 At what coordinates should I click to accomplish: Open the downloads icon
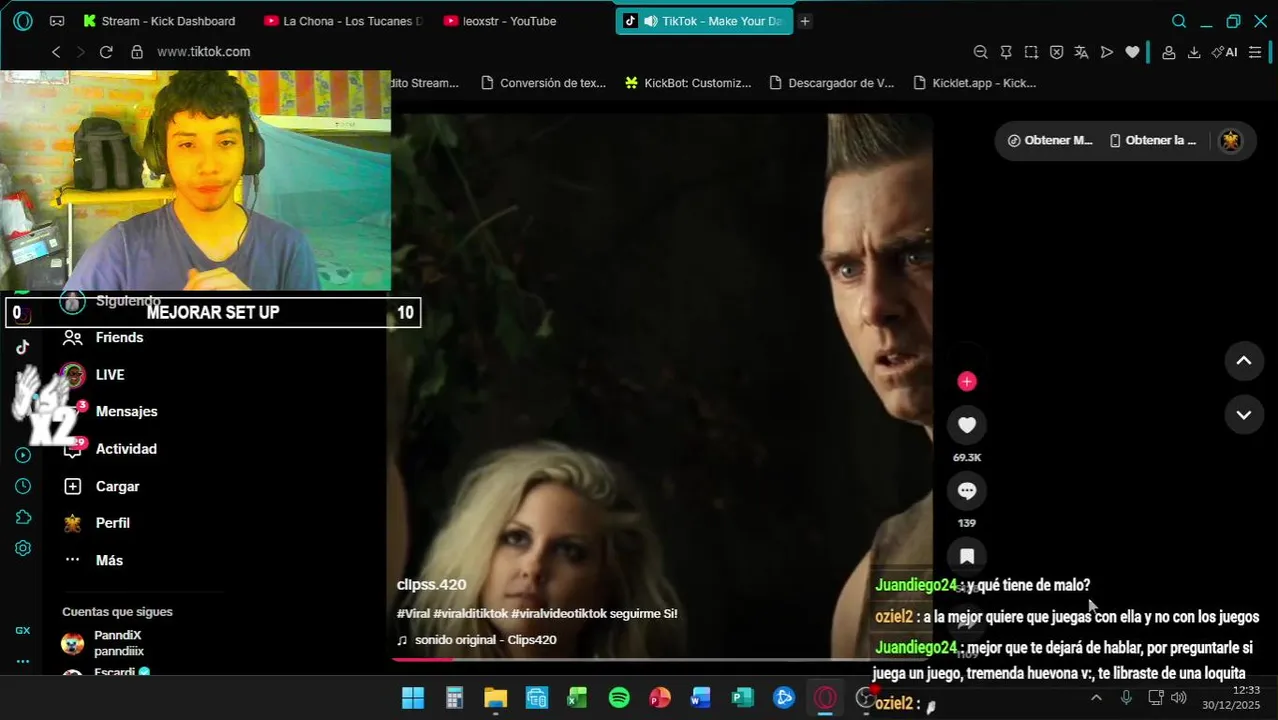click(1194, 52)
